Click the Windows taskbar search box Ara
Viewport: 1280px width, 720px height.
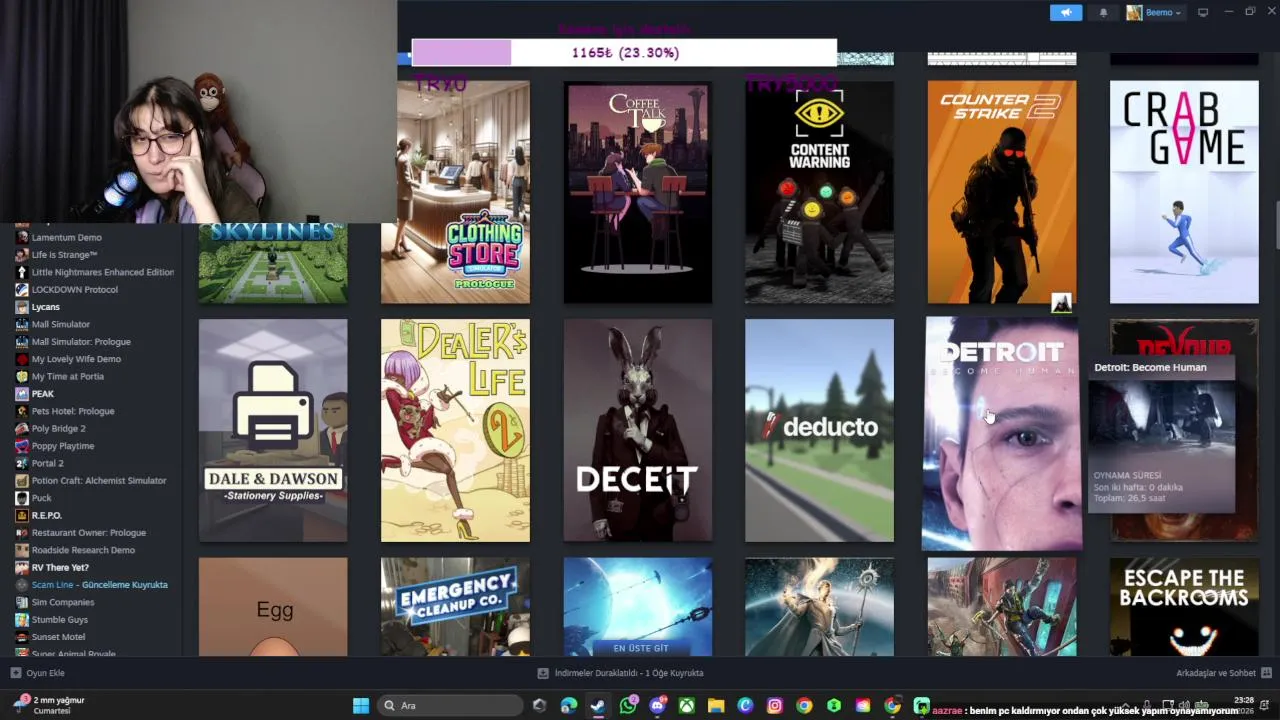click(451, 705)
